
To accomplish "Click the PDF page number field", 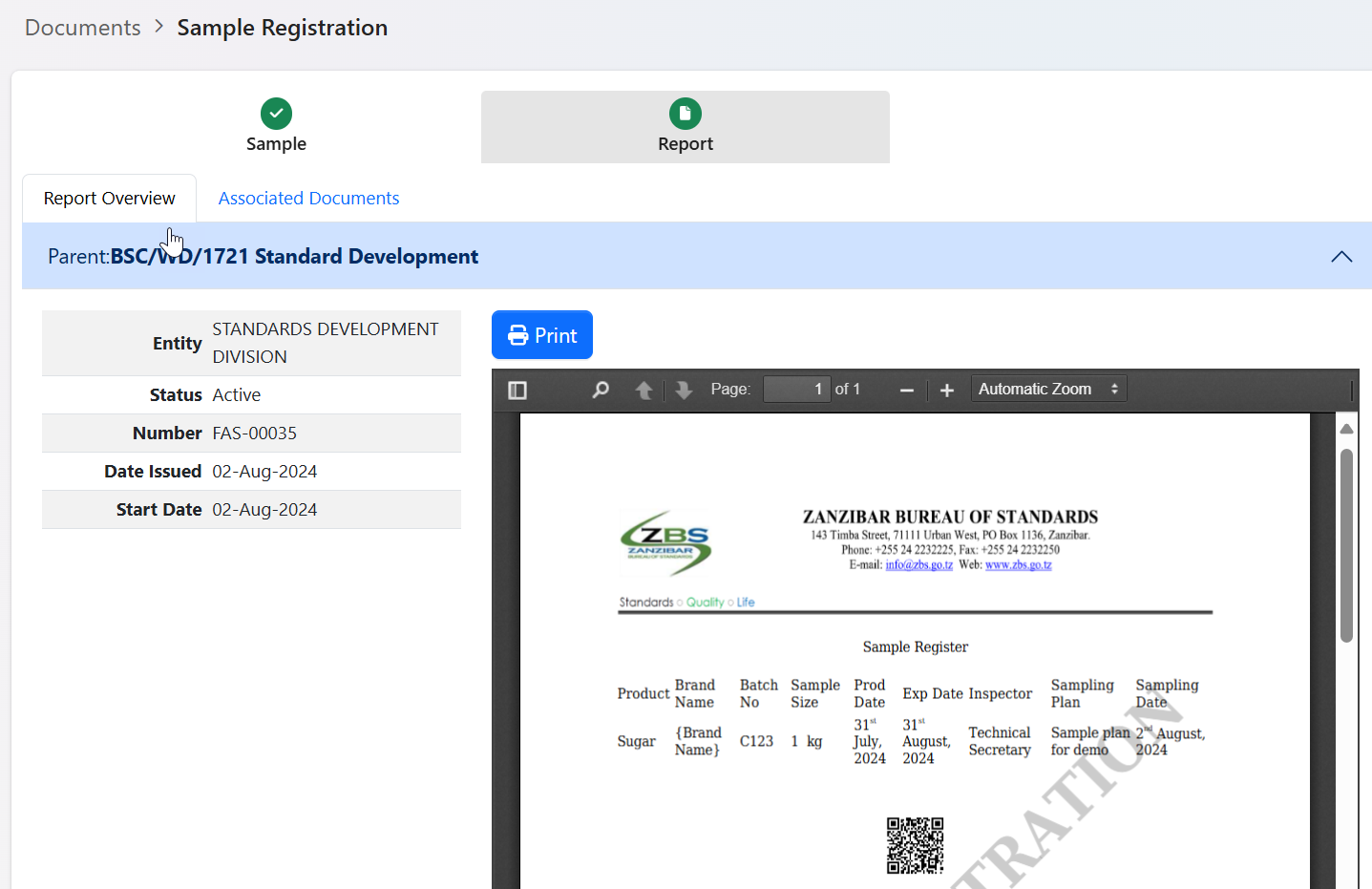I will point(796,389).
